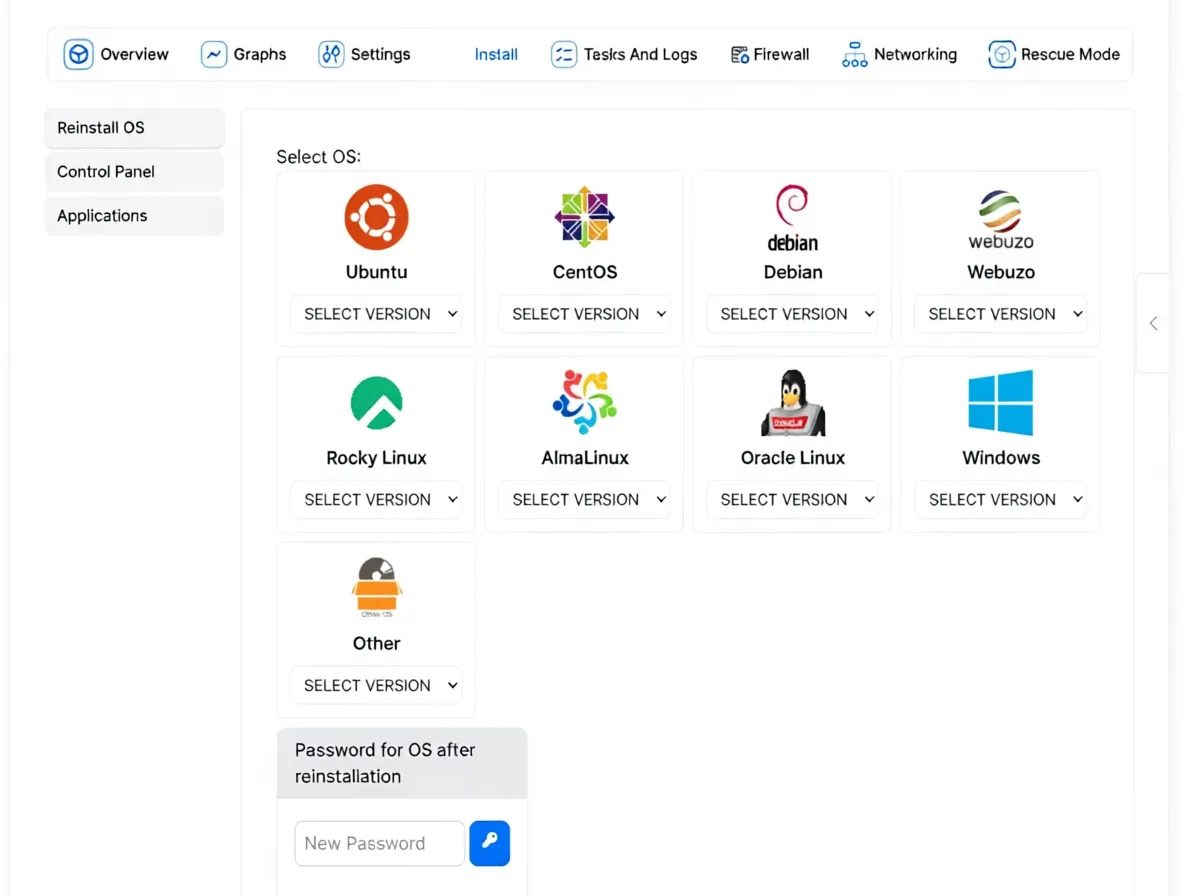Open the Rescue Mode tab
The width and height of the screenshot is (1184, 896).
1054,54
